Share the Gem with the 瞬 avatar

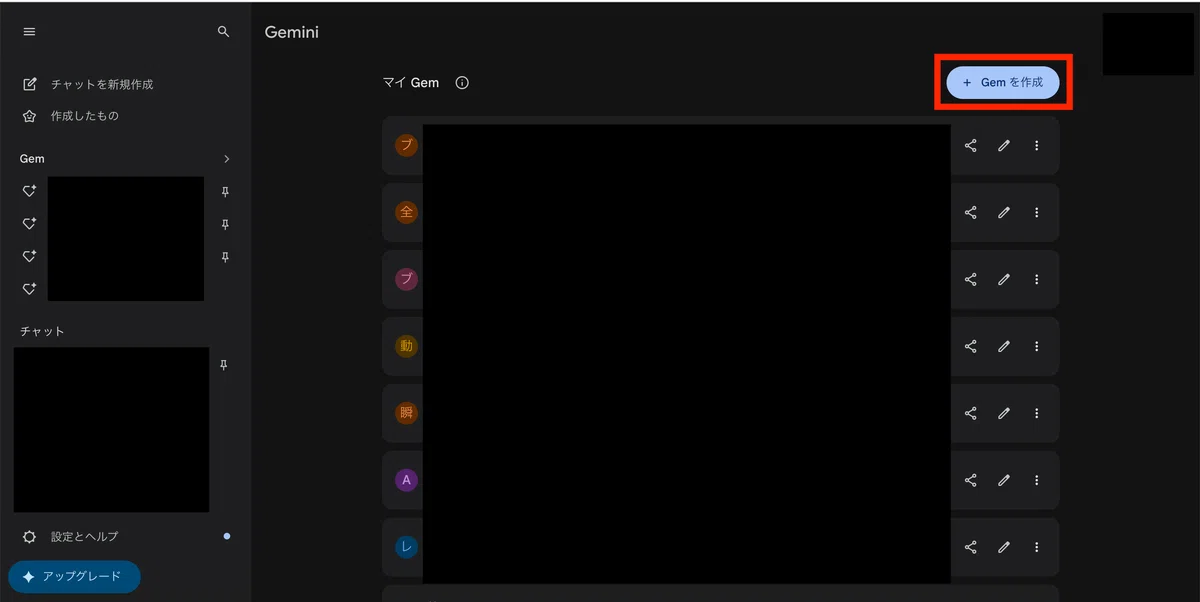pos(971,413)
